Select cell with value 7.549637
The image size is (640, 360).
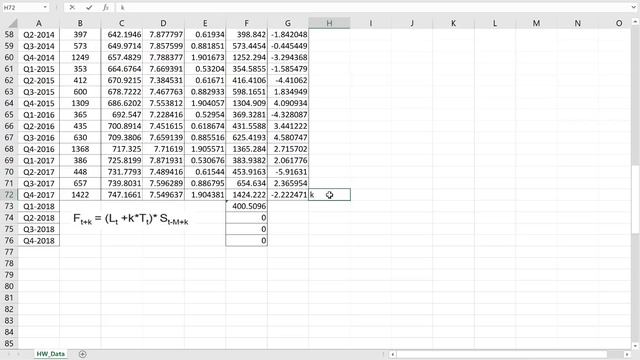163,195
